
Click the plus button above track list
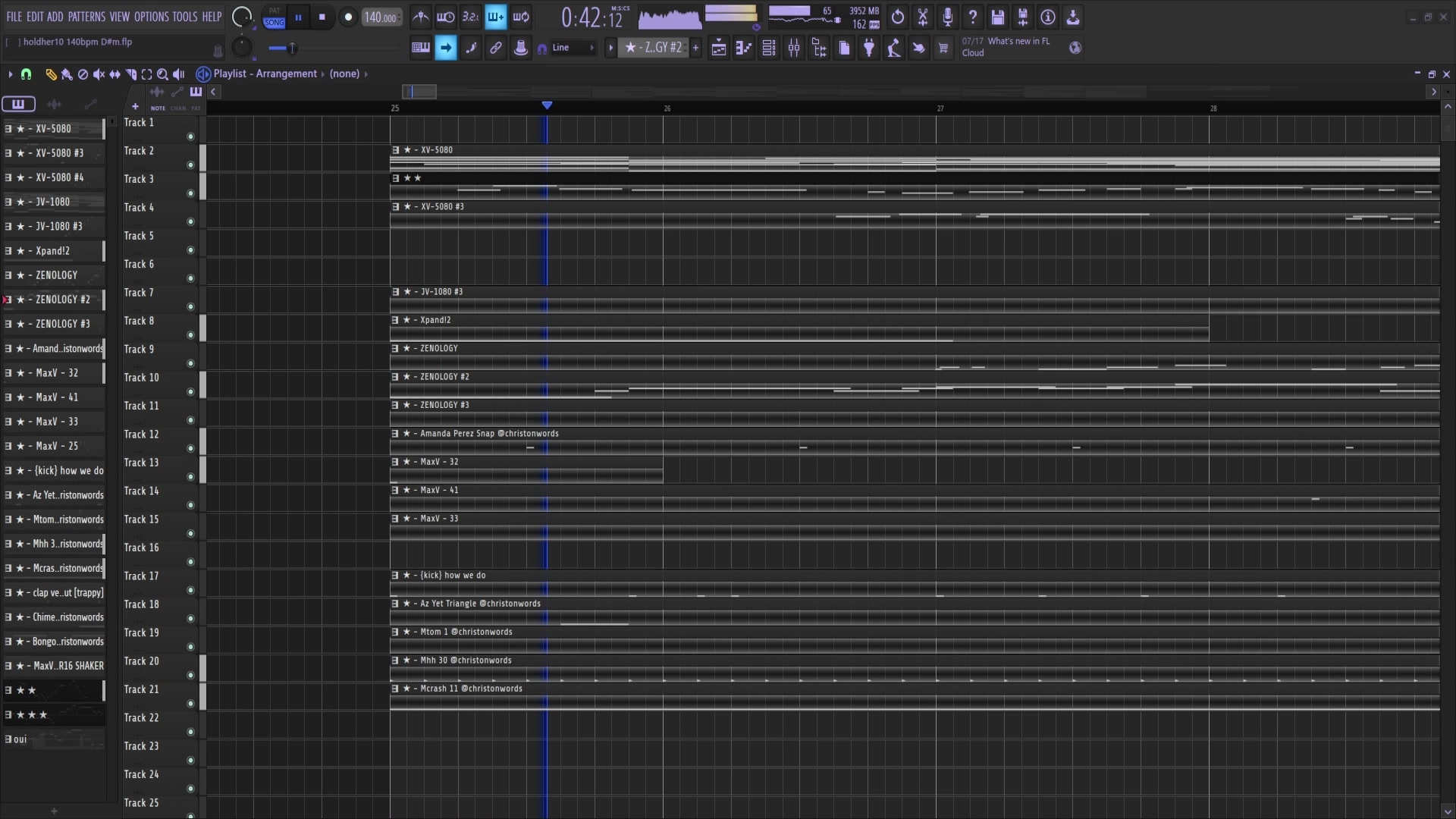135,107
